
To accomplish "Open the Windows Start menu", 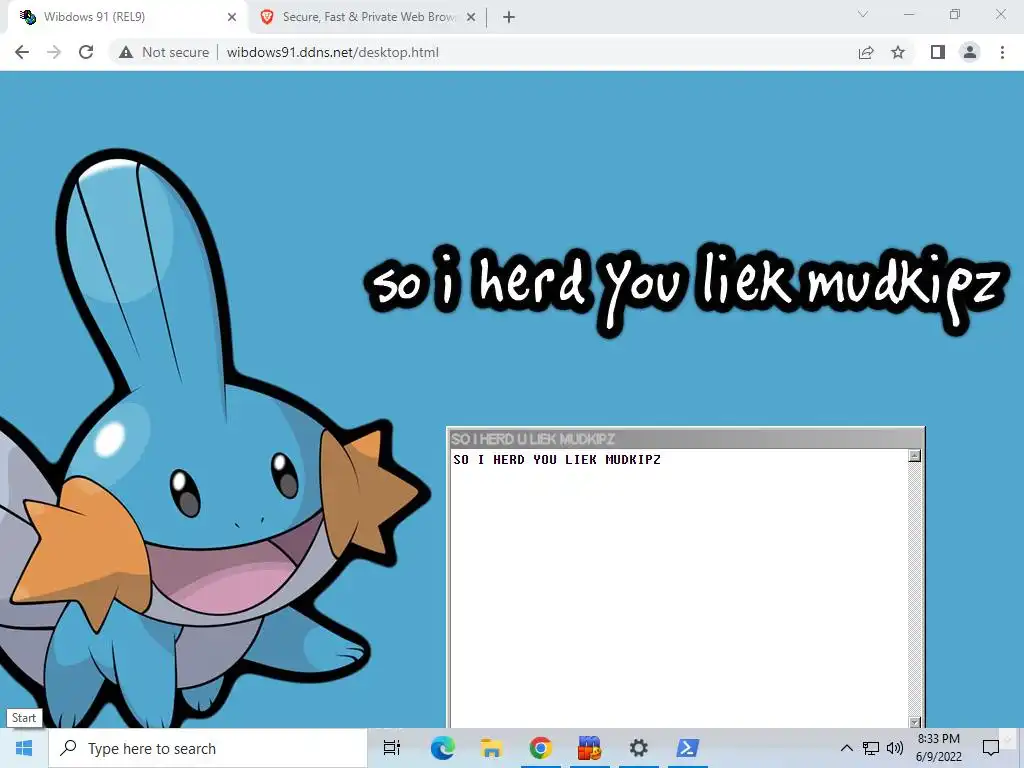I will [x=24, y=748].
